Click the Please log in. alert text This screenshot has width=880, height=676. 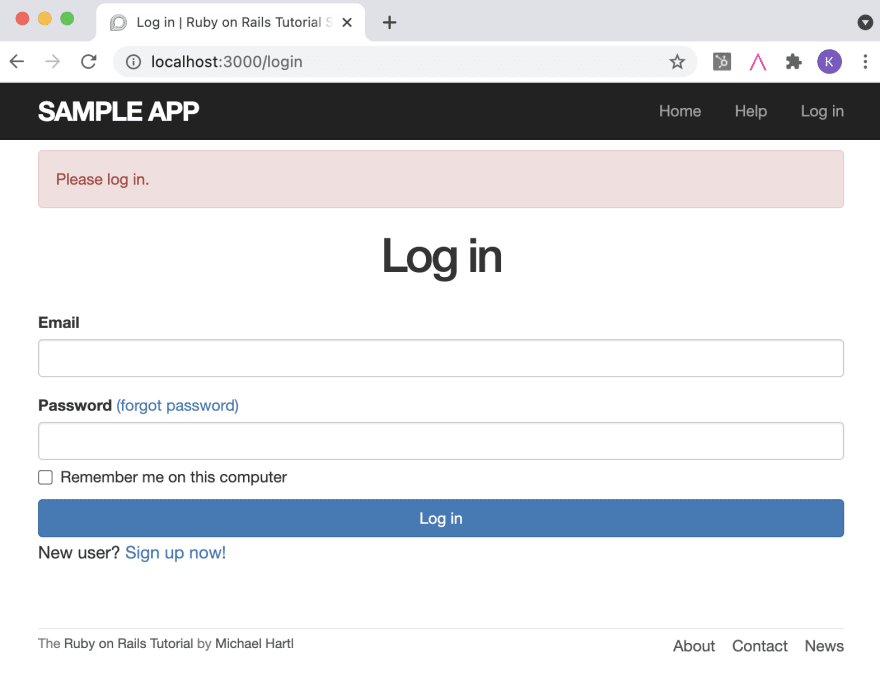pos(102,179)
